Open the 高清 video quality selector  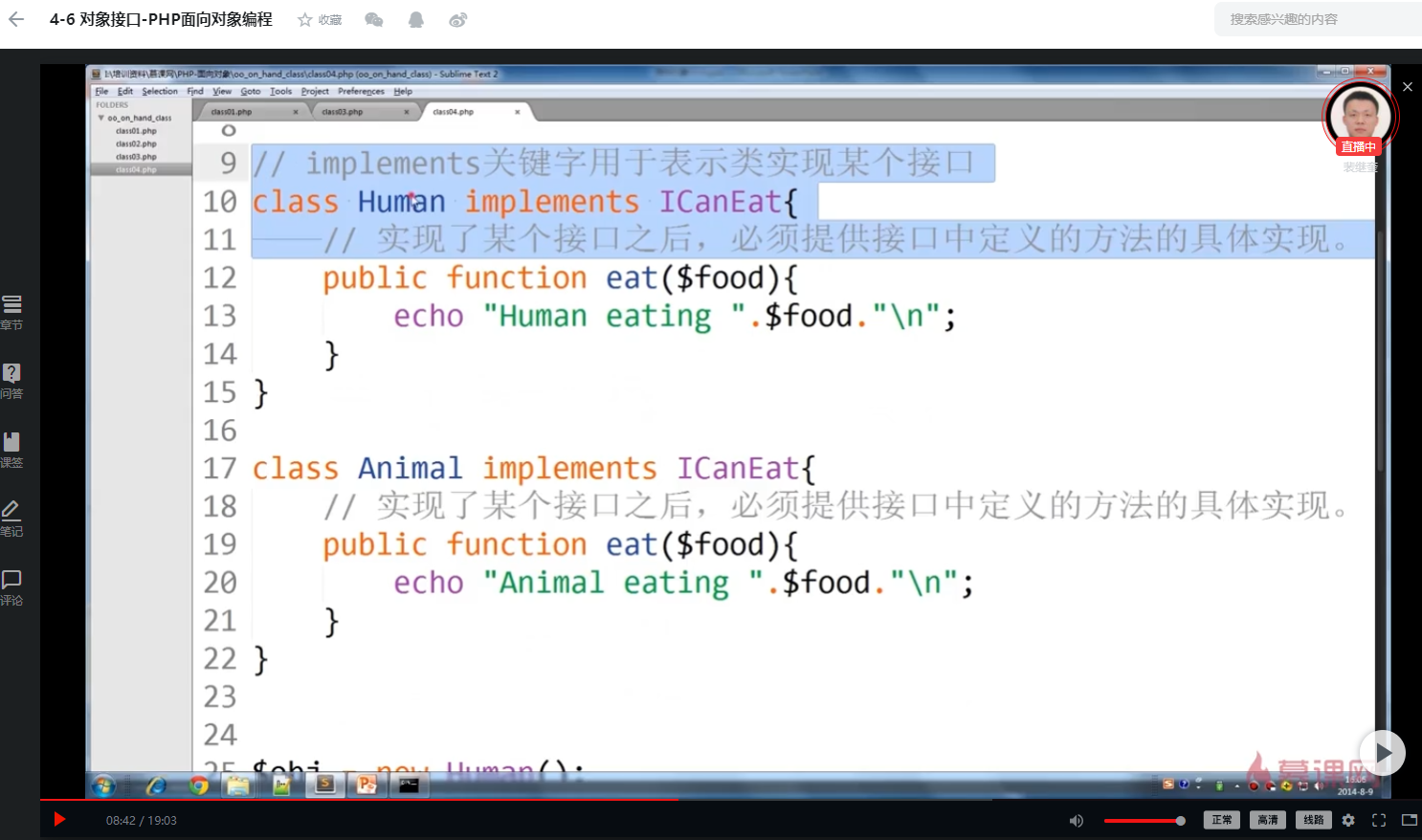(1268, 820)
